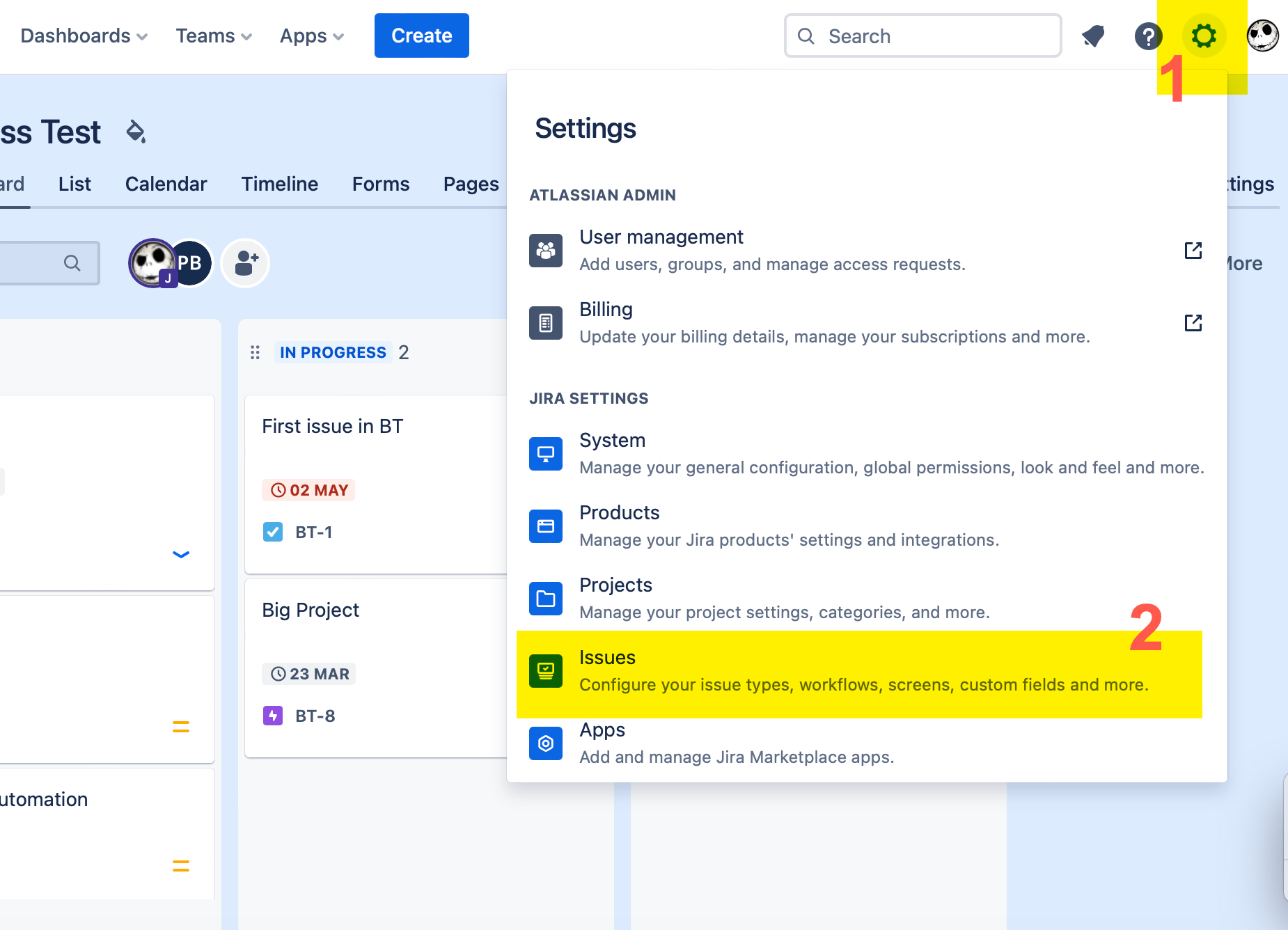Image resolution: width=1288 pixels, height=930 pixels.
Task: Switch to the Calendar tab
Action: click(166, 184)
